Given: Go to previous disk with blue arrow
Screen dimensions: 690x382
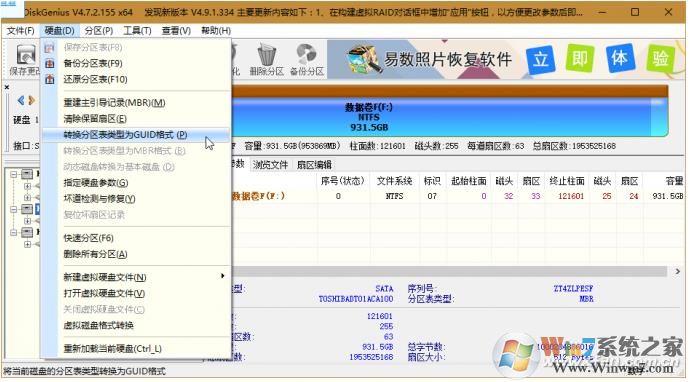Looking at the screenshot, I should pos(21,100).
